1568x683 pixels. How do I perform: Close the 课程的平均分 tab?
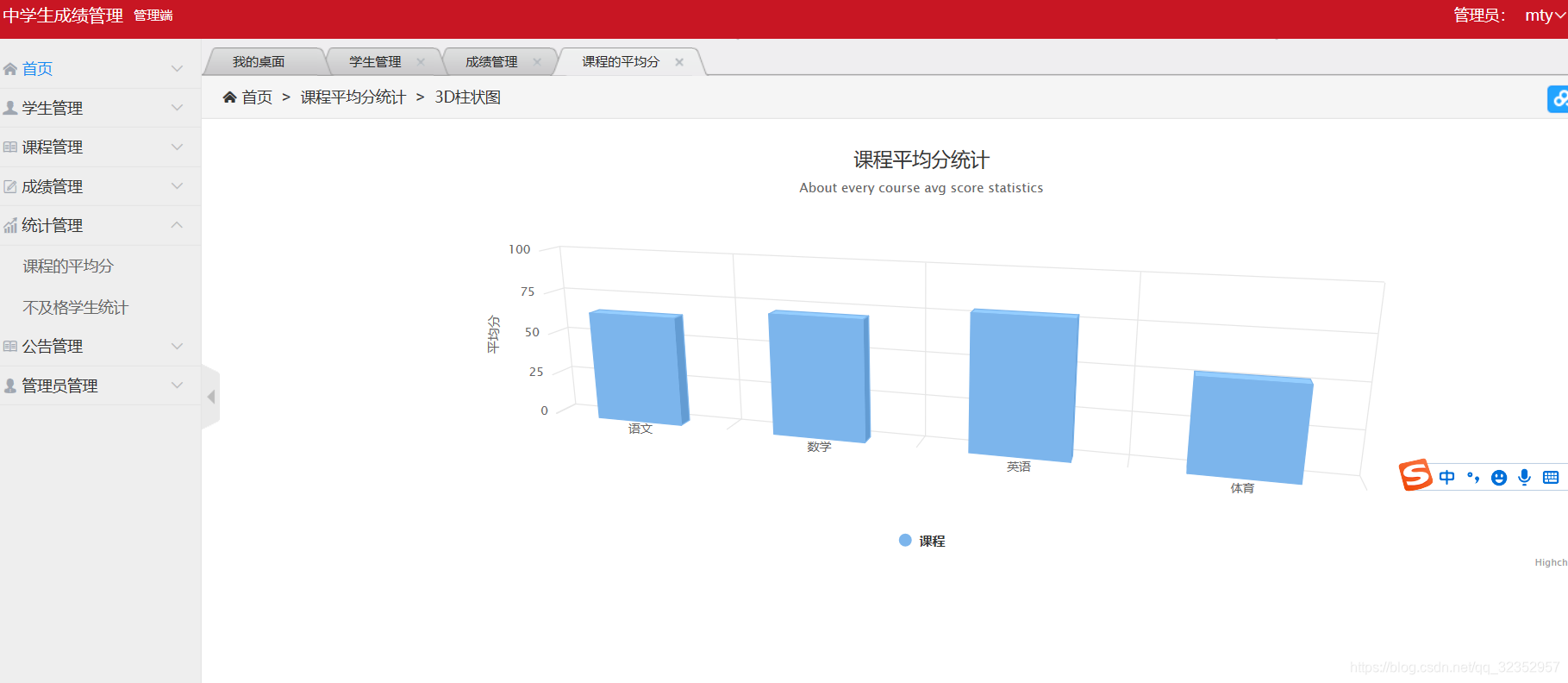[679, 62]
